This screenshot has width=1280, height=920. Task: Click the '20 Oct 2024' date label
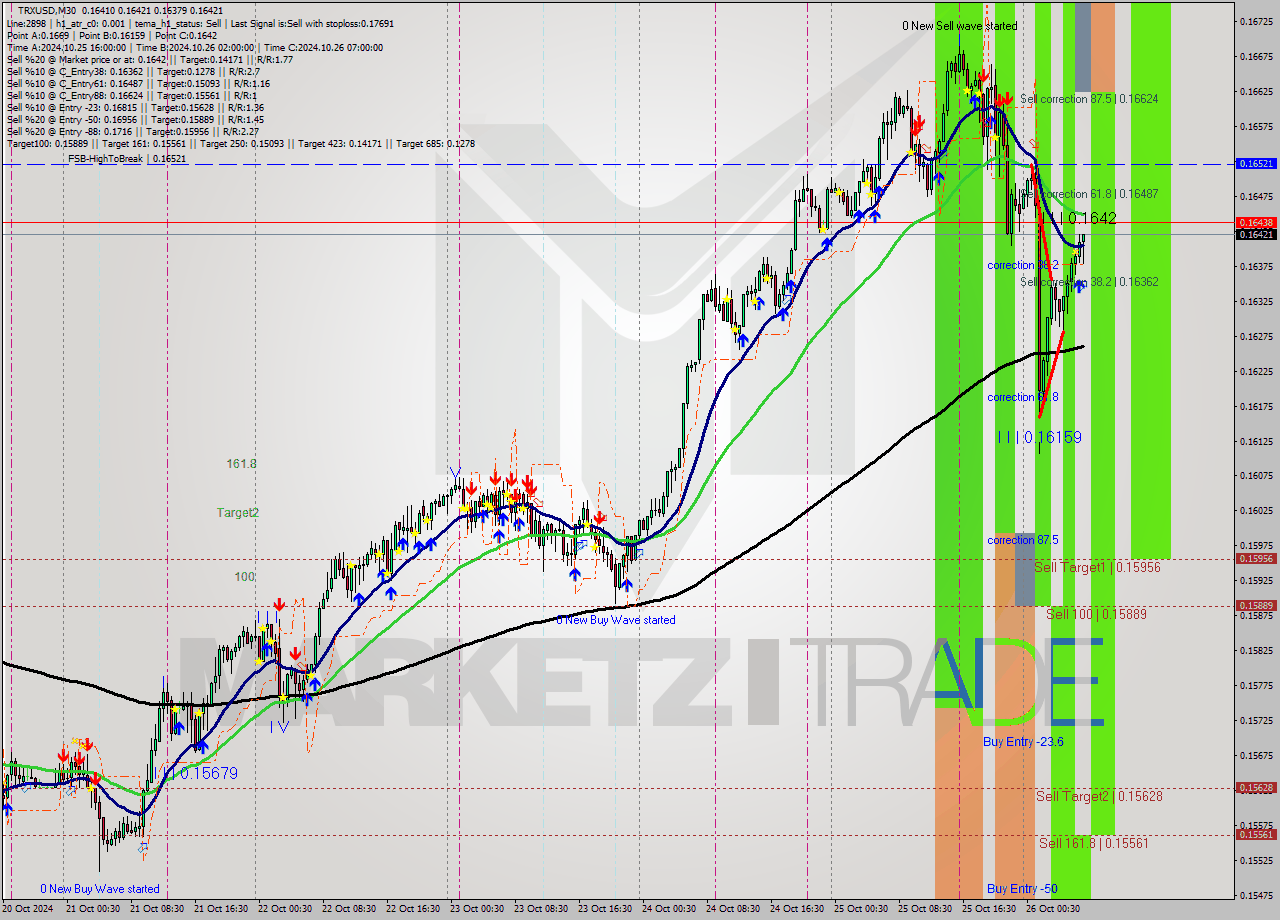[27, 909]
